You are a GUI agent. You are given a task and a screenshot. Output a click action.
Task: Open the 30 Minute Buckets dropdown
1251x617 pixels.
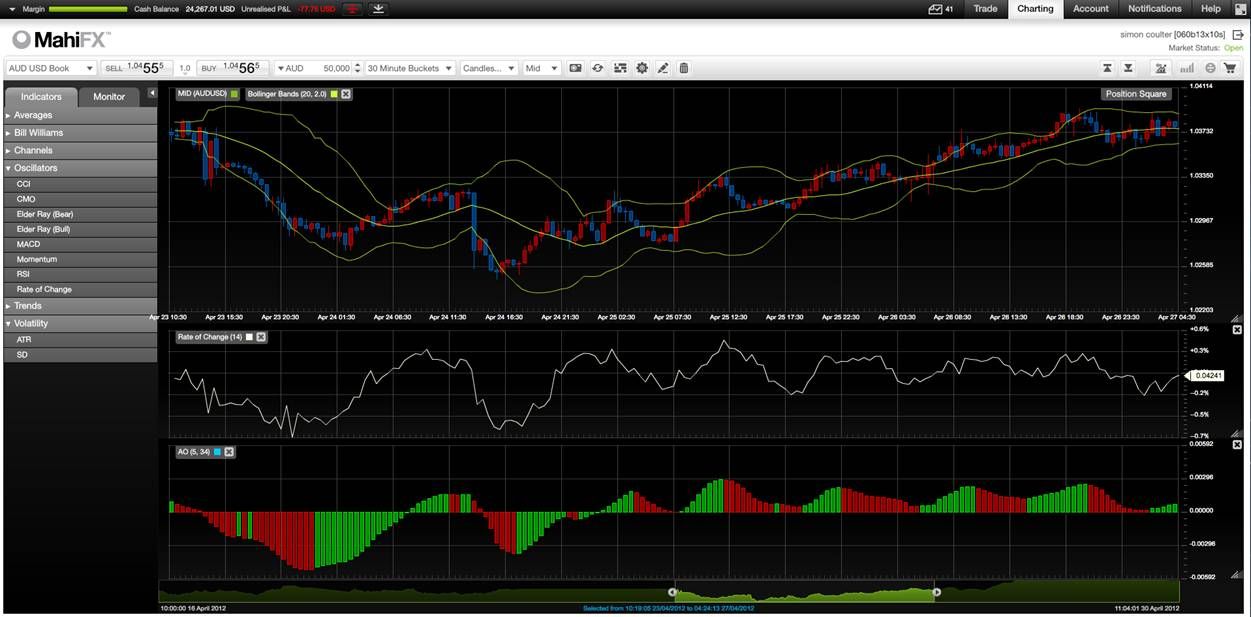tap(410, 68)
